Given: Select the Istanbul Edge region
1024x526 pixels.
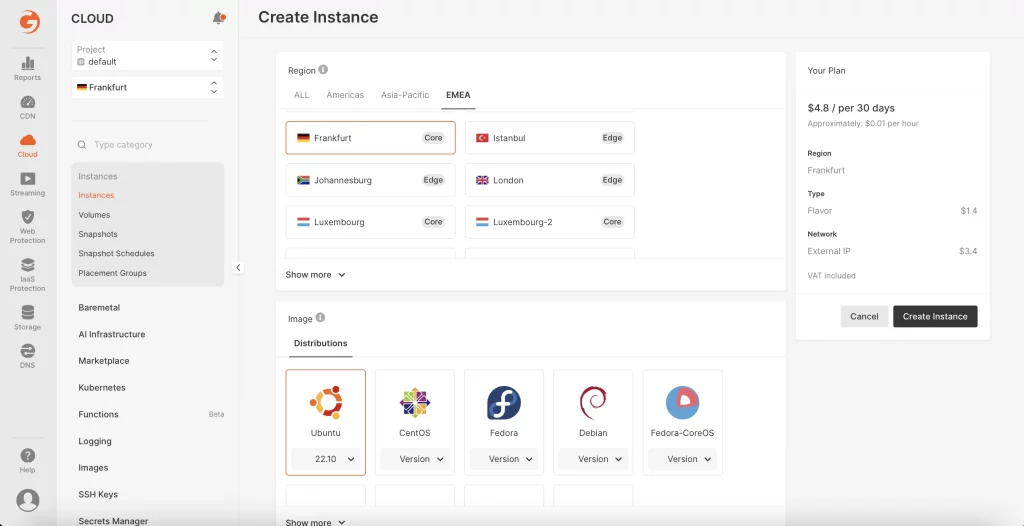Looking at the screenshot, I should click(x=549, y=138).
